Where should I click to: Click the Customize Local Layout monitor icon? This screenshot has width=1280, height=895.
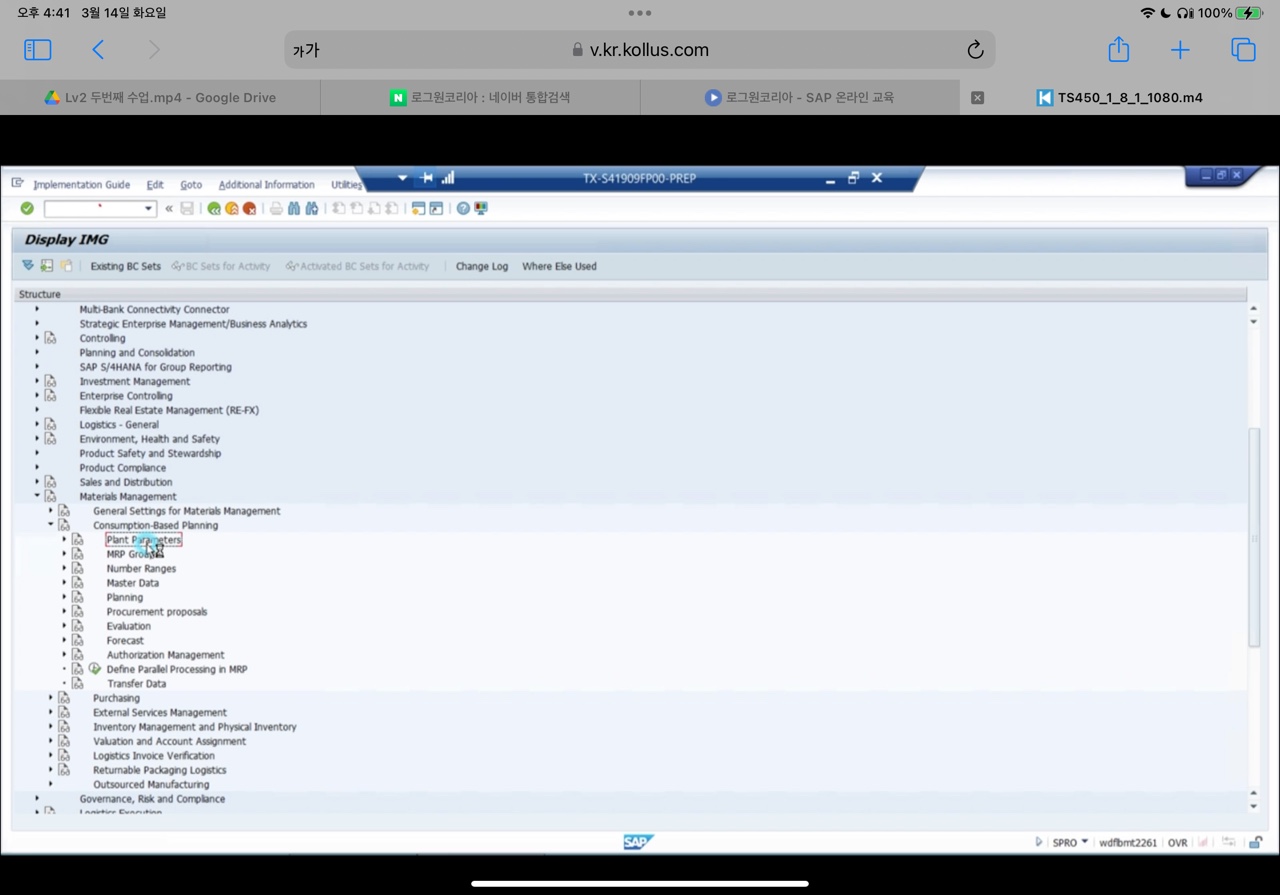tap(481, 208)
